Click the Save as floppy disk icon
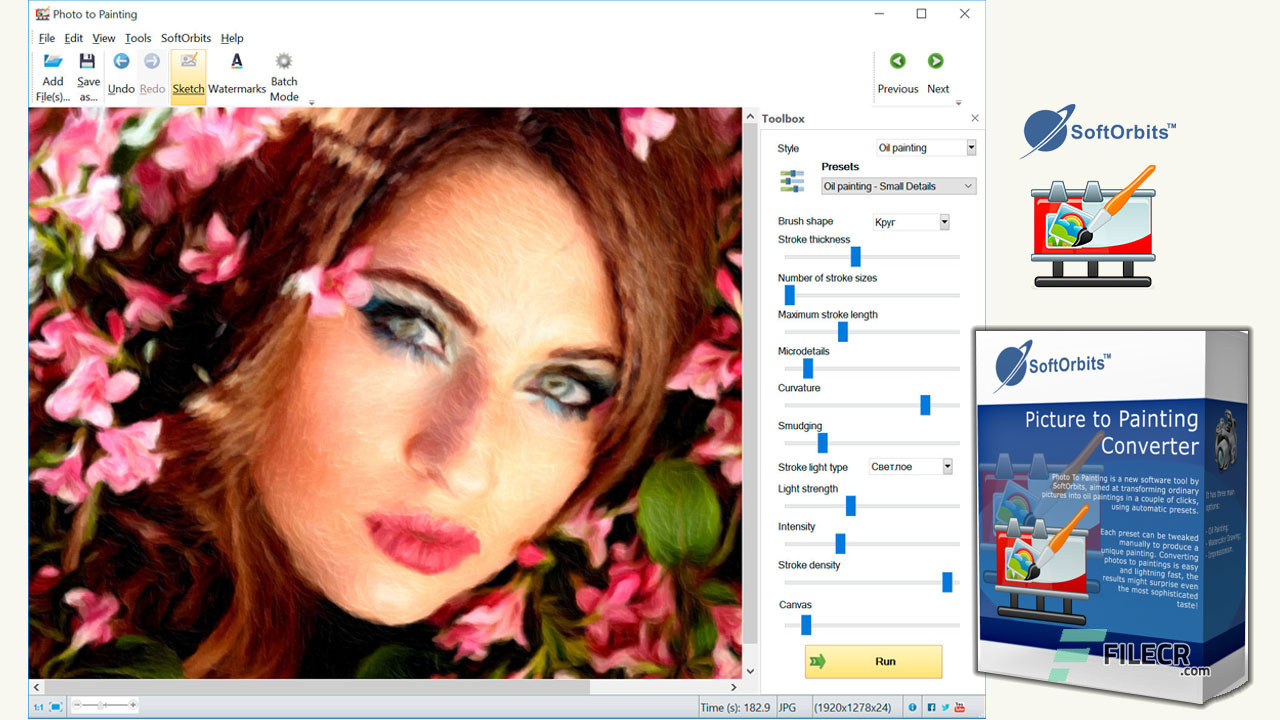This screenshot has width=1280, height=720. [x=88, y=62]
